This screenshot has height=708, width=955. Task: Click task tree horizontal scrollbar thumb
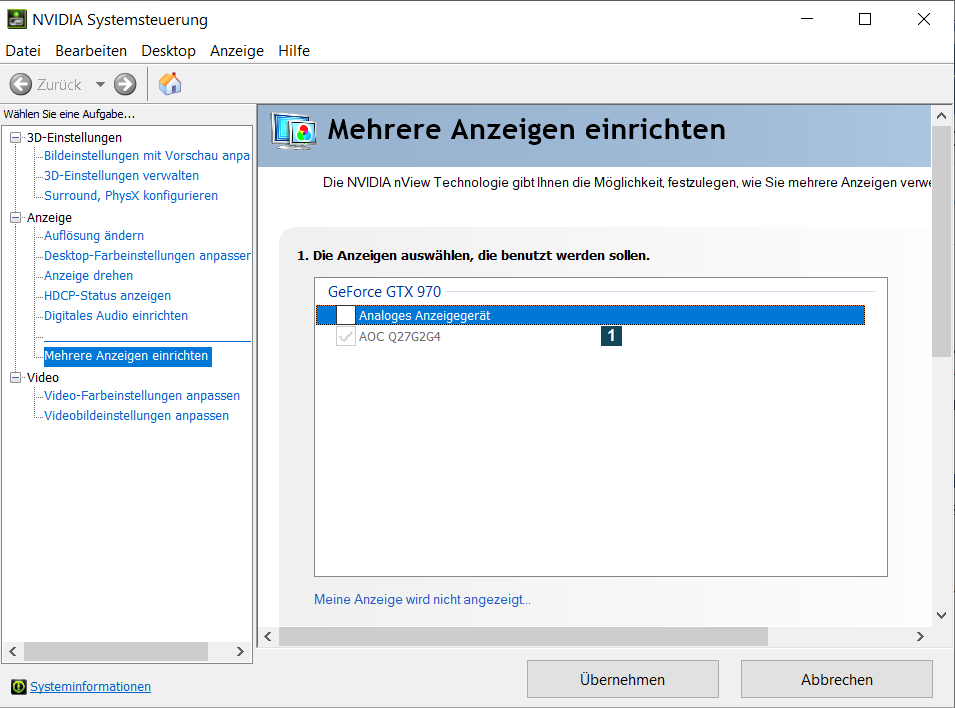[x=116, y=651]
